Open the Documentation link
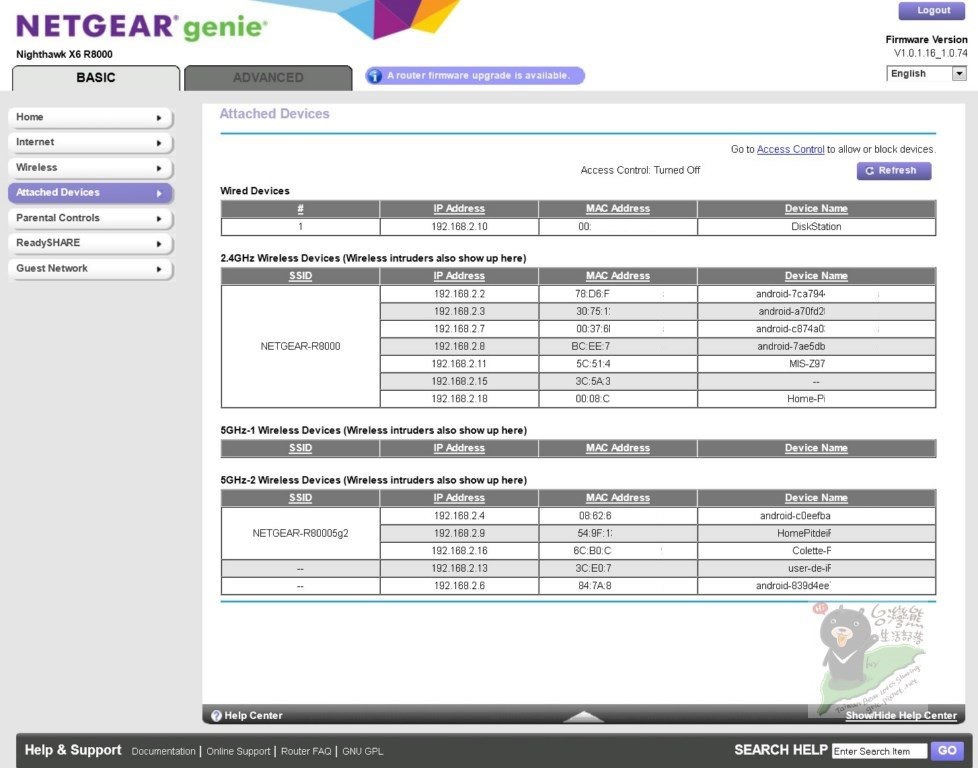 point(163,751)
